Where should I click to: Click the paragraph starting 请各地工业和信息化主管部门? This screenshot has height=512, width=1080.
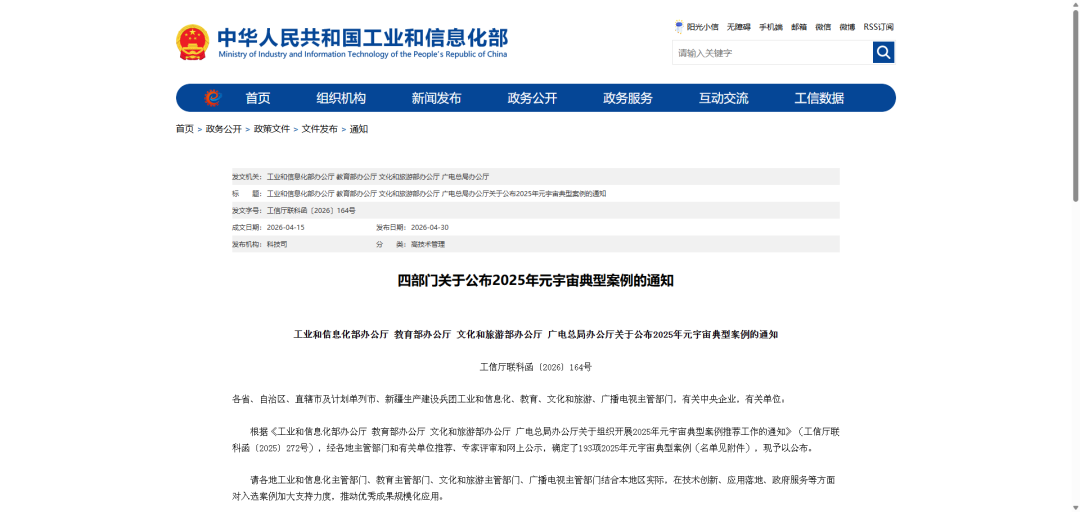click(536, 487)
